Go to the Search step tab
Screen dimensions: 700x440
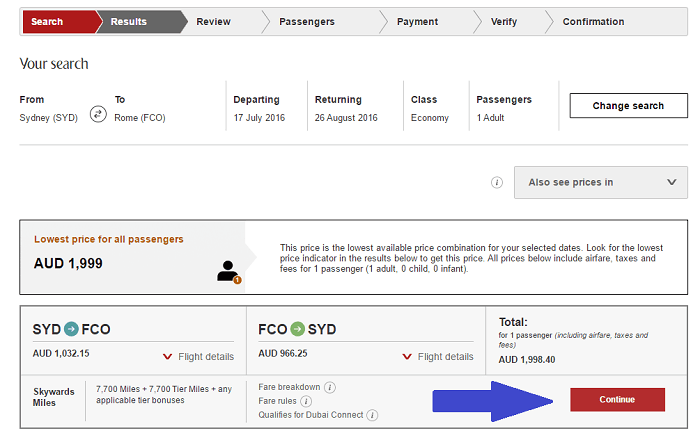(50, 22)
